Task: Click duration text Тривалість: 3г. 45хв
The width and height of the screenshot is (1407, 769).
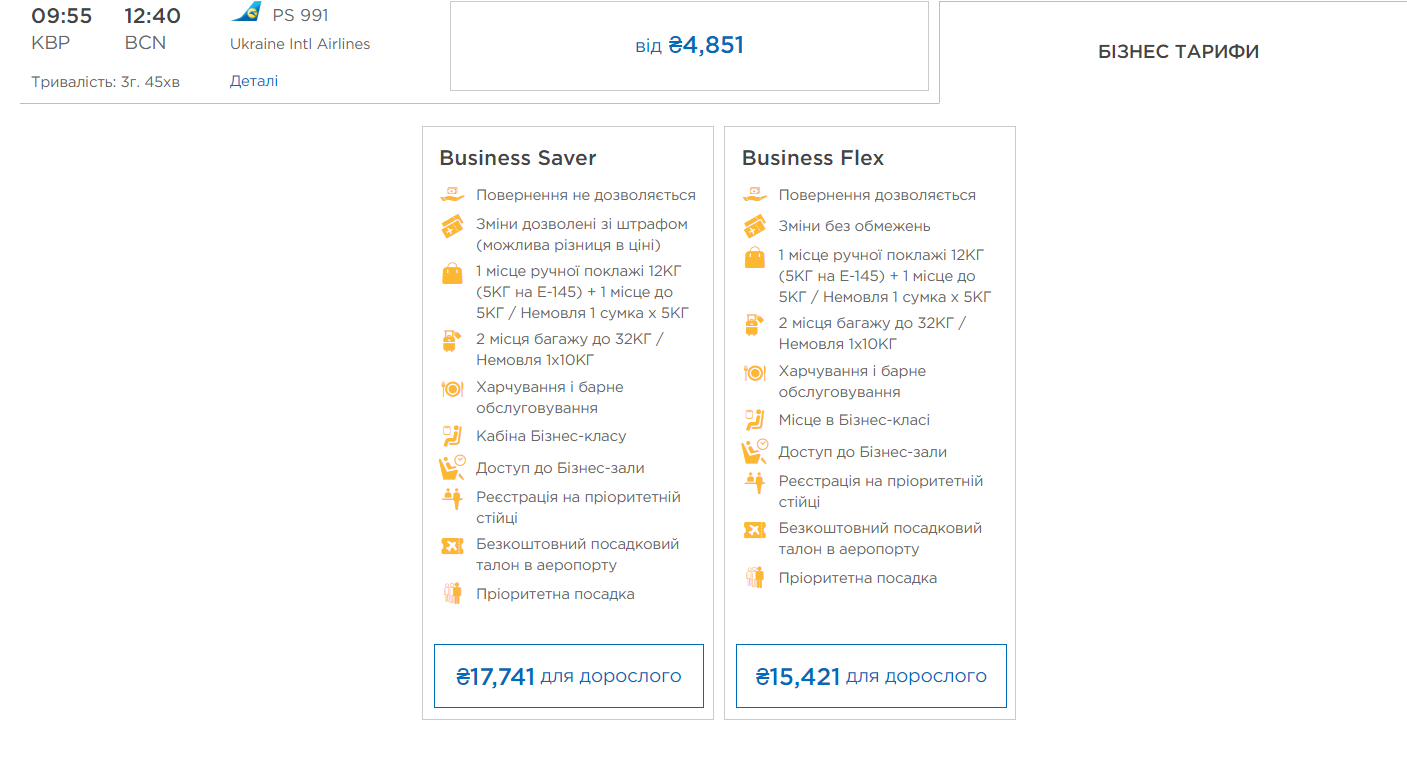Action: click(105, 82)
